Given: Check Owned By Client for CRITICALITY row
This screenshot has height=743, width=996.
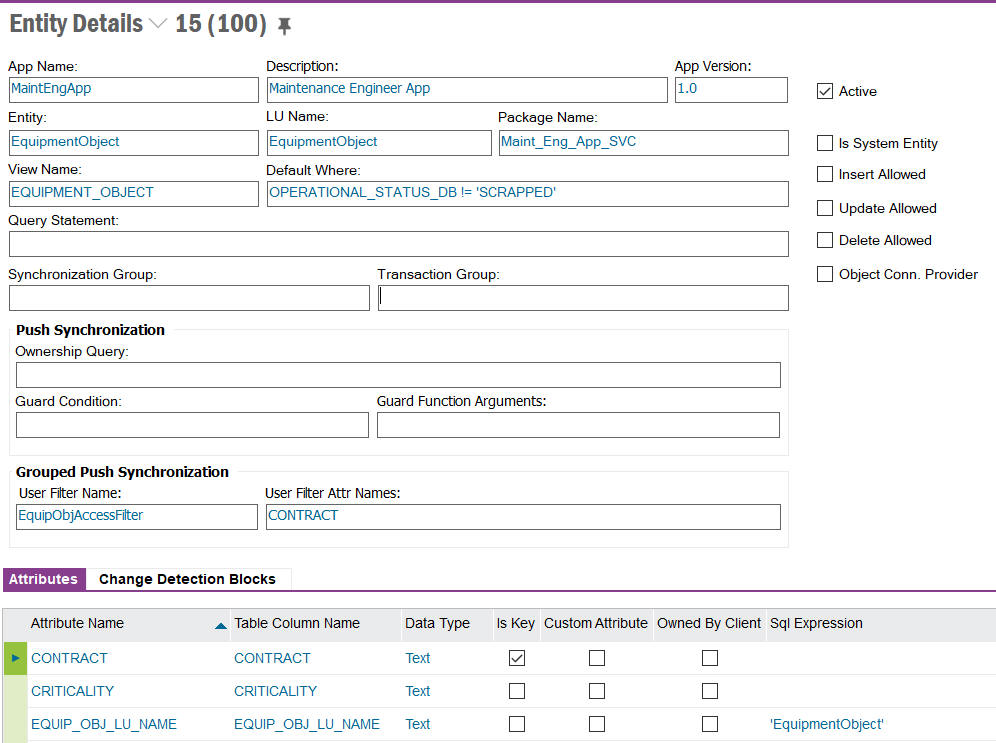Looking at the screenshot, I should 710,691.
